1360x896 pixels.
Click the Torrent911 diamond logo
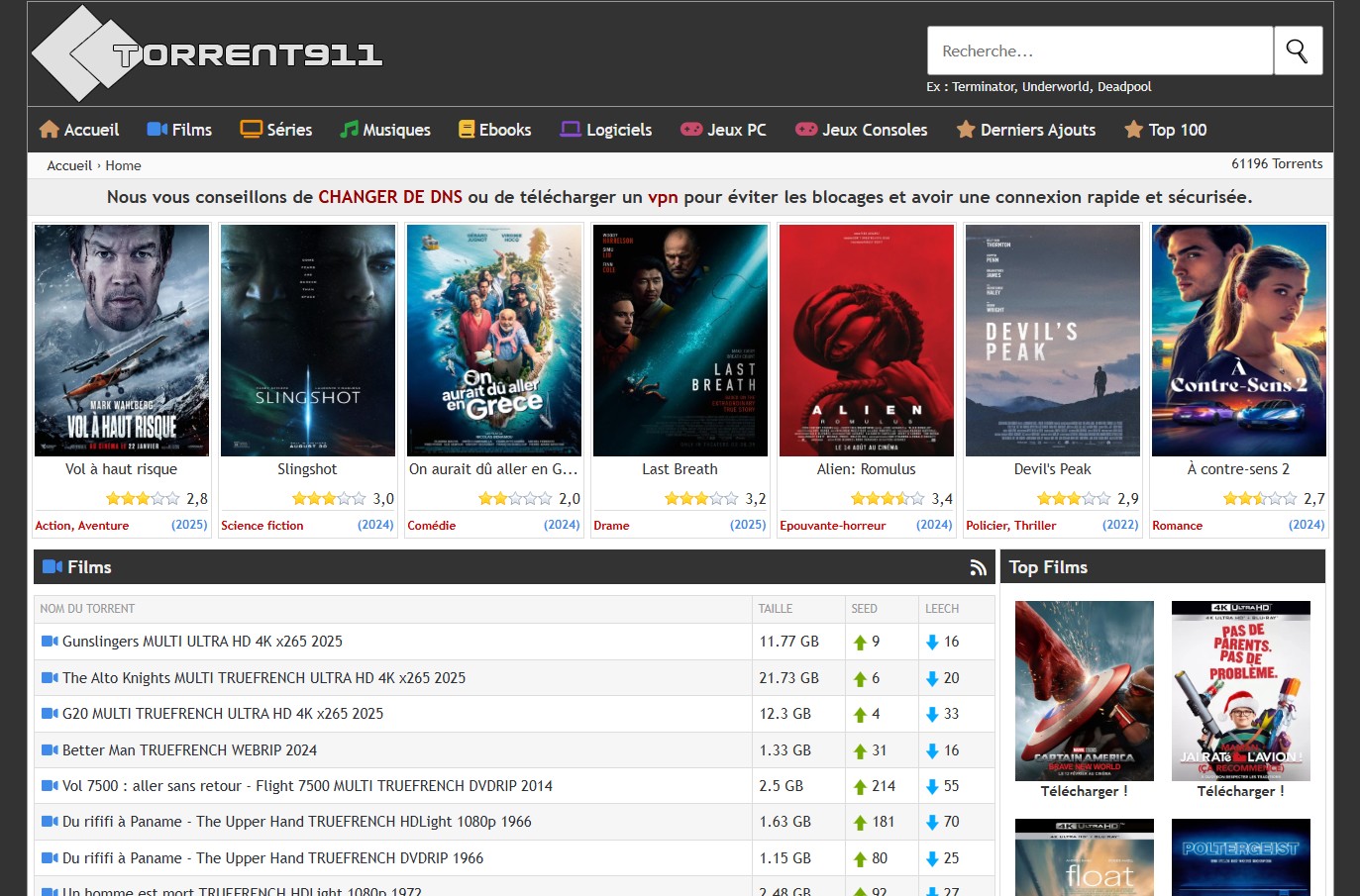click(x=79, y=53)
